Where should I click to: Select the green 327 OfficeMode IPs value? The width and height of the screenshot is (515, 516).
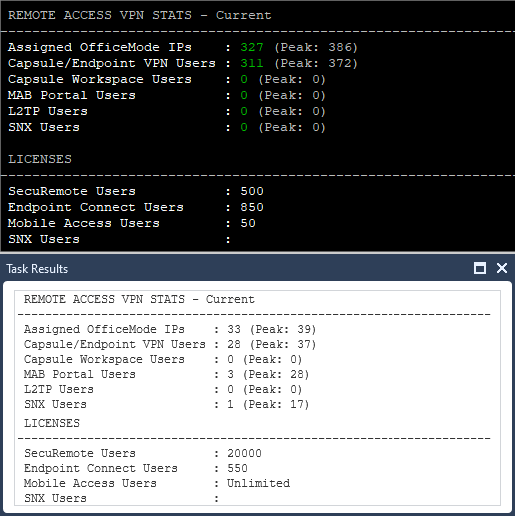pos(252,47)
